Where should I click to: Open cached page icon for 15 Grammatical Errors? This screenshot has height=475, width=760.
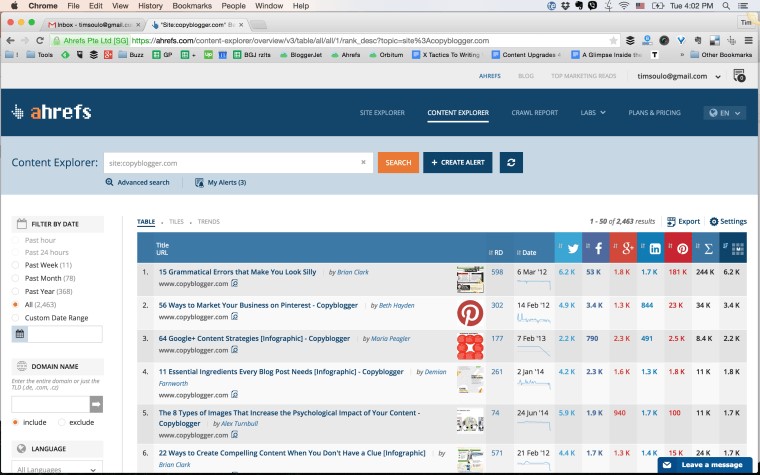[235, 283]
